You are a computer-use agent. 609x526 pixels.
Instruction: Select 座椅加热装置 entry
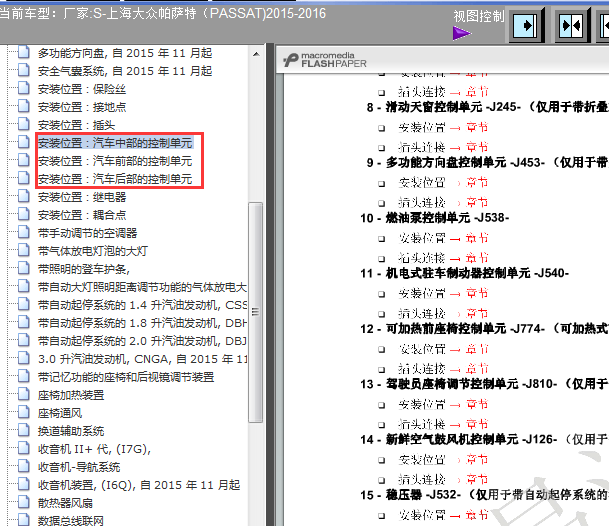(x=71, y=395)
